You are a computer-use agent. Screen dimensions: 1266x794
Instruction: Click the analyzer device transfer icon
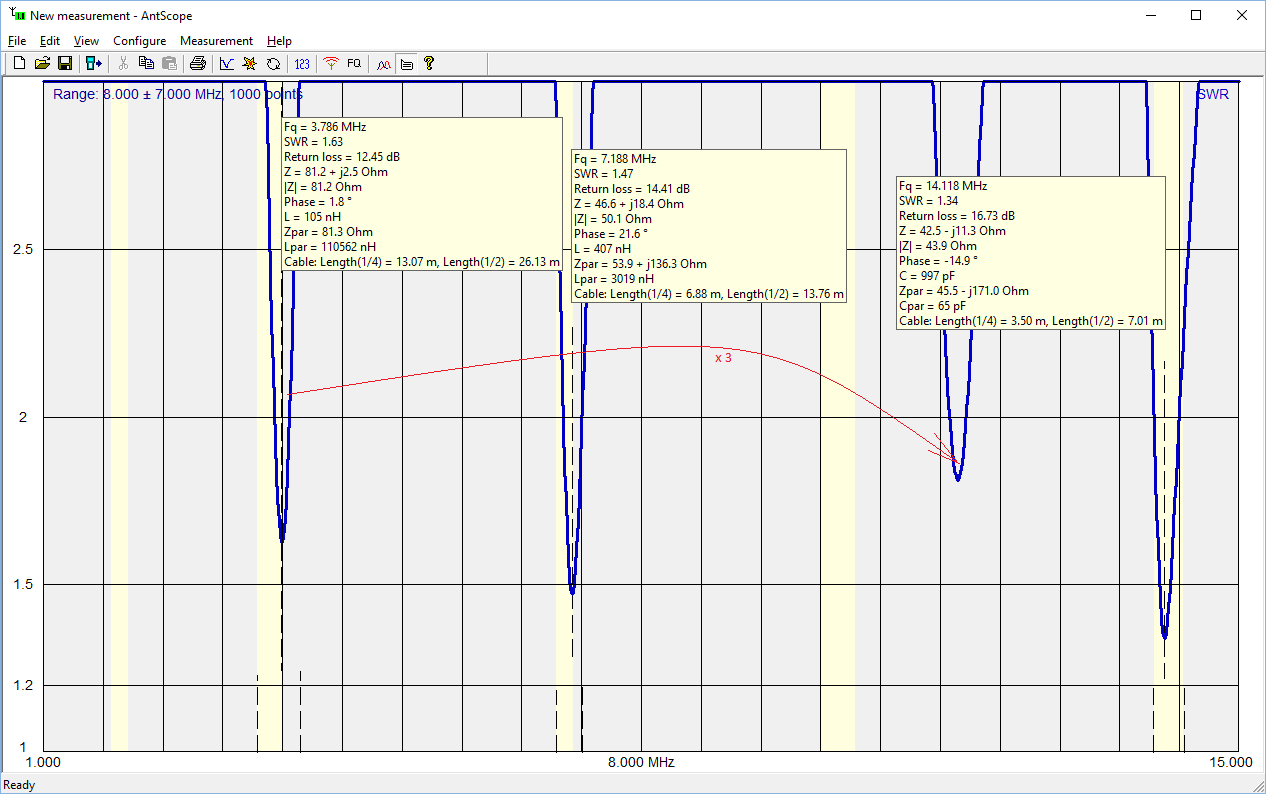[93, 64]
